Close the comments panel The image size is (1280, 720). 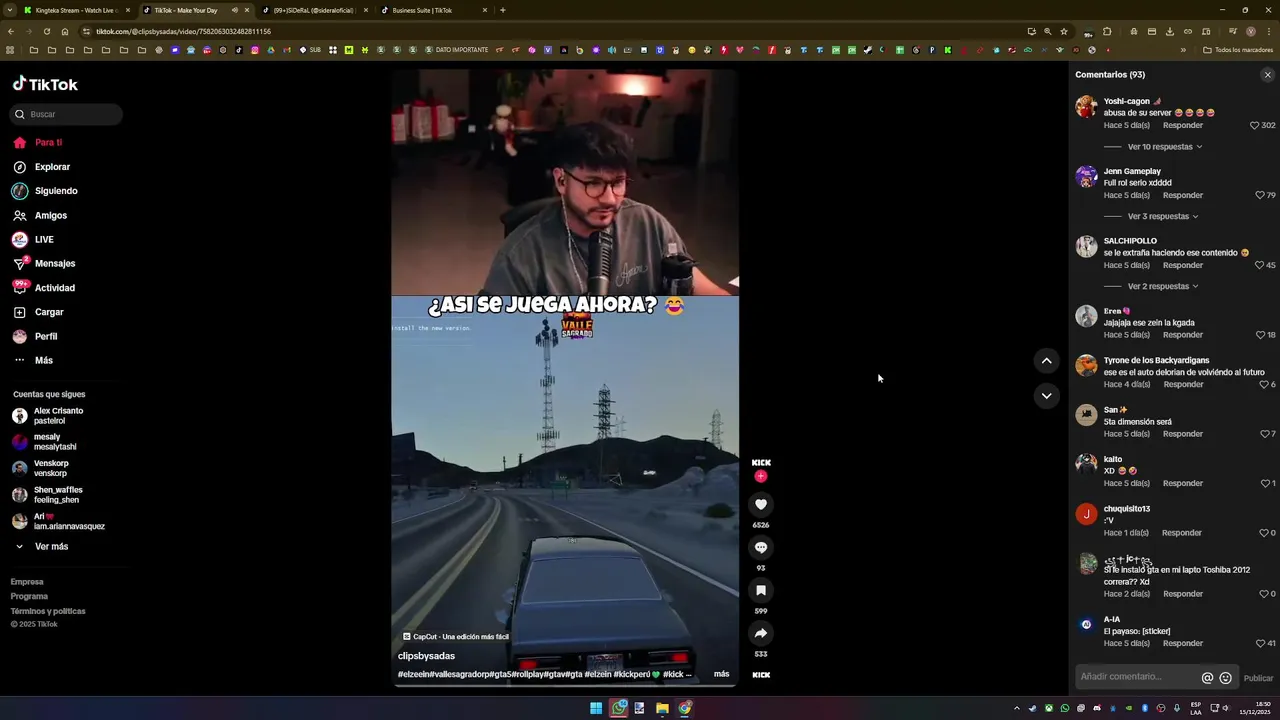(x=1268, y=75)
